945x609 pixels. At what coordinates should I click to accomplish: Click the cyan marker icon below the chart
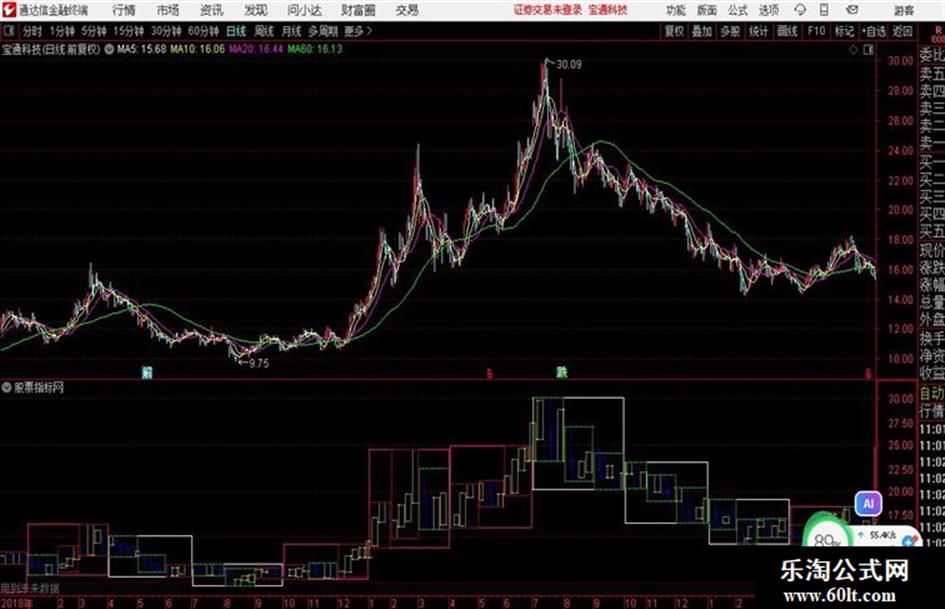pyautogui.click(x=146, y=372)
